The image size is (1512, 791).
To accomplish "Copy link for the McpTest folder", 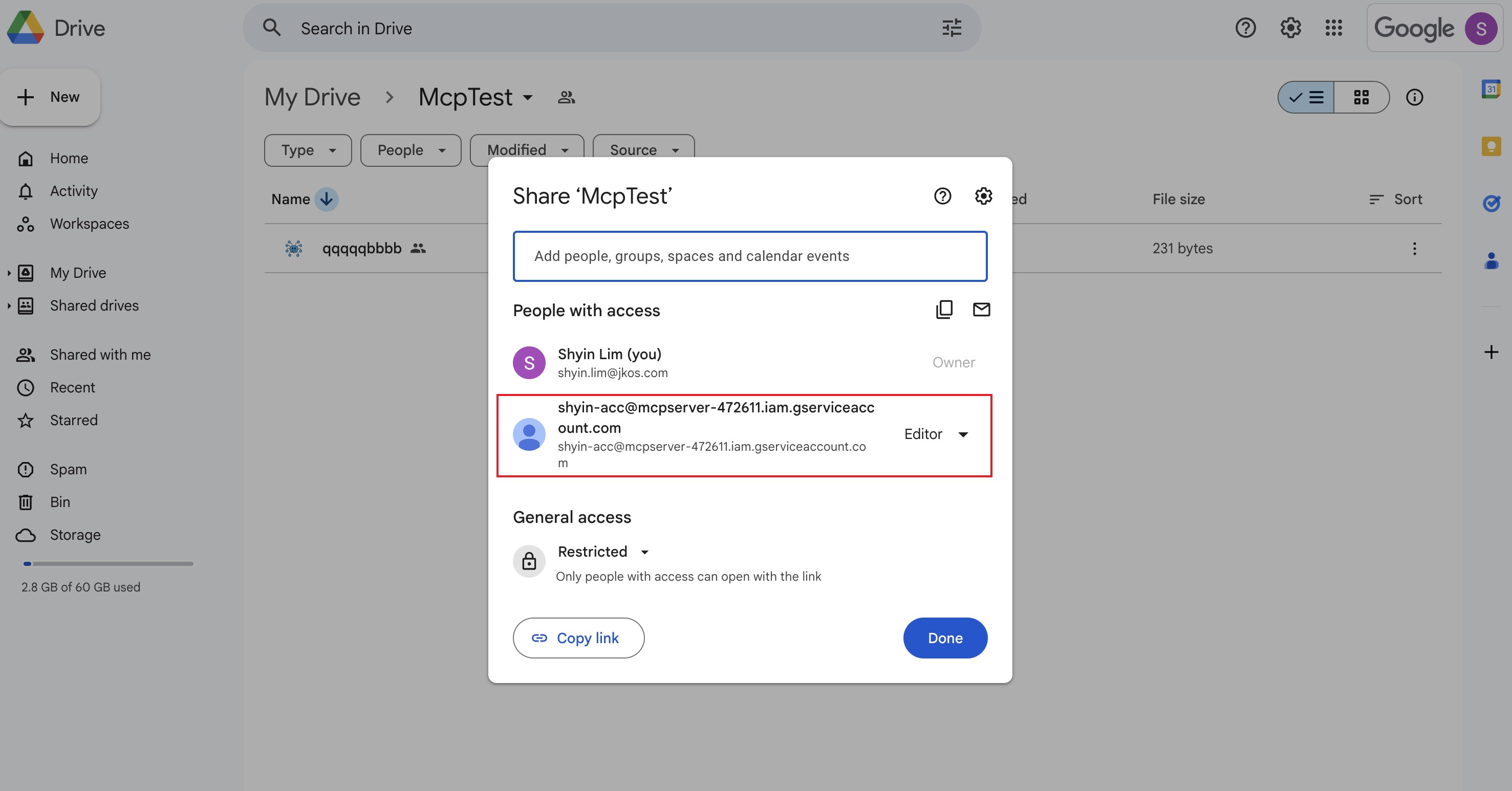I will pyautogui.click(x=579, y=638).
